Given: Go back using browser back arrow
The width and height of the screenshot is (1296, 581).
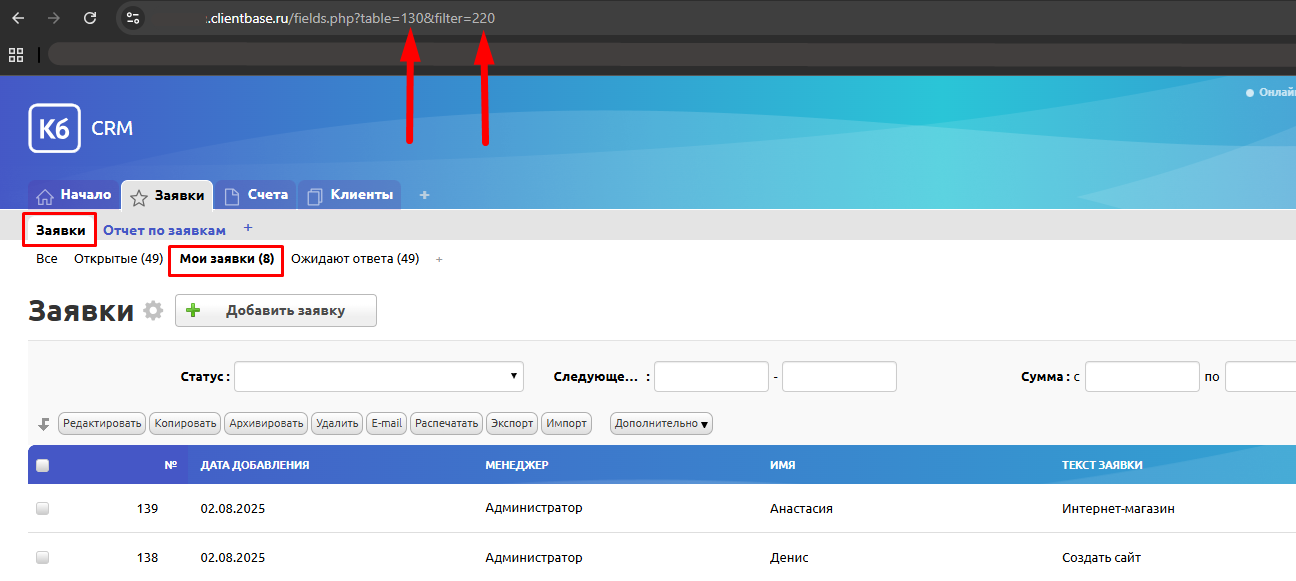Looking at the screenshot, I should 18,18.
